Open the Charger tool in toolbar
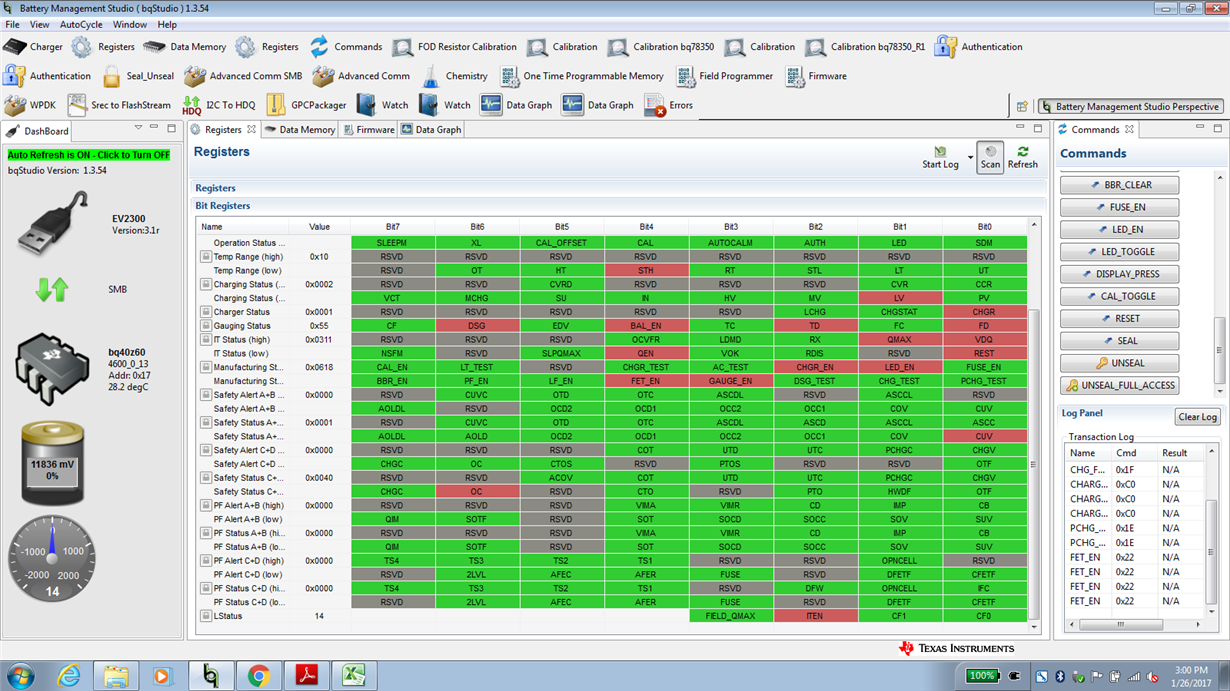This screenshot has width=1230, height=691. point(33,47)
